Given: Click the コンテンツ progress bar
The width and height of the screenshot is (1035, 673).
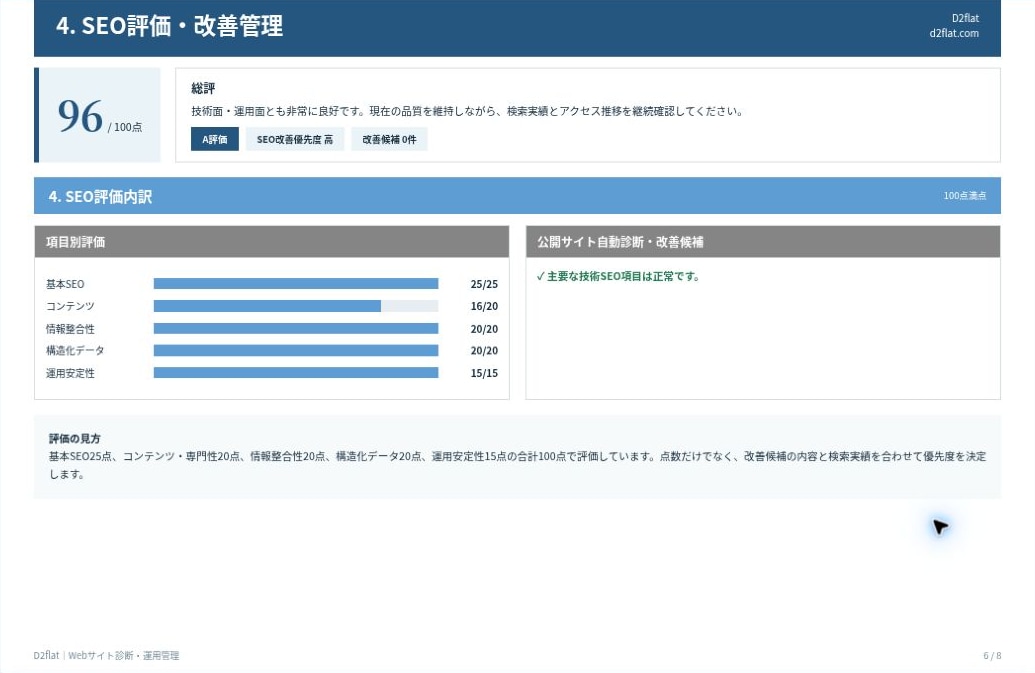Looking at the screenshot, I should pyautogui.click(x=296, y=306).
